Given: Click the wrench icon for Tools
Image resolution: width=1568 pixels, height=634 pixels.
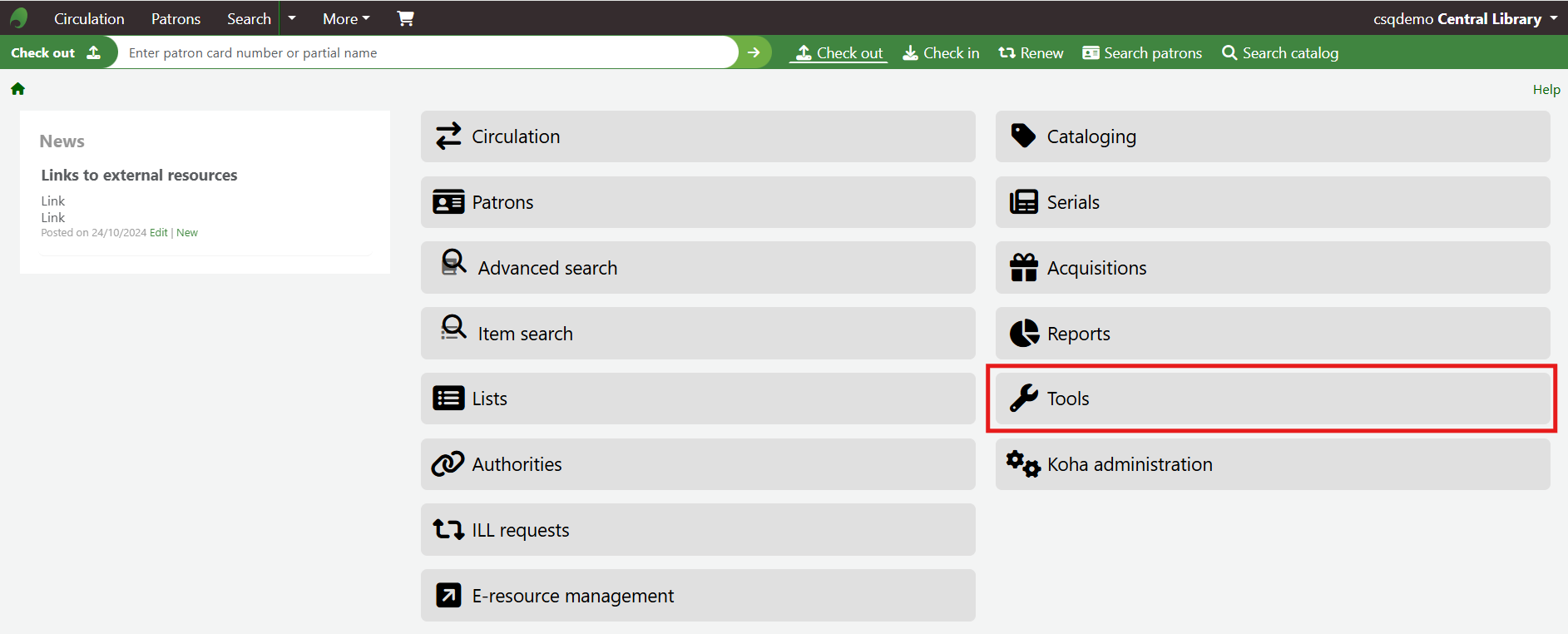Looking at the screenshot, I should [1024, 399].
